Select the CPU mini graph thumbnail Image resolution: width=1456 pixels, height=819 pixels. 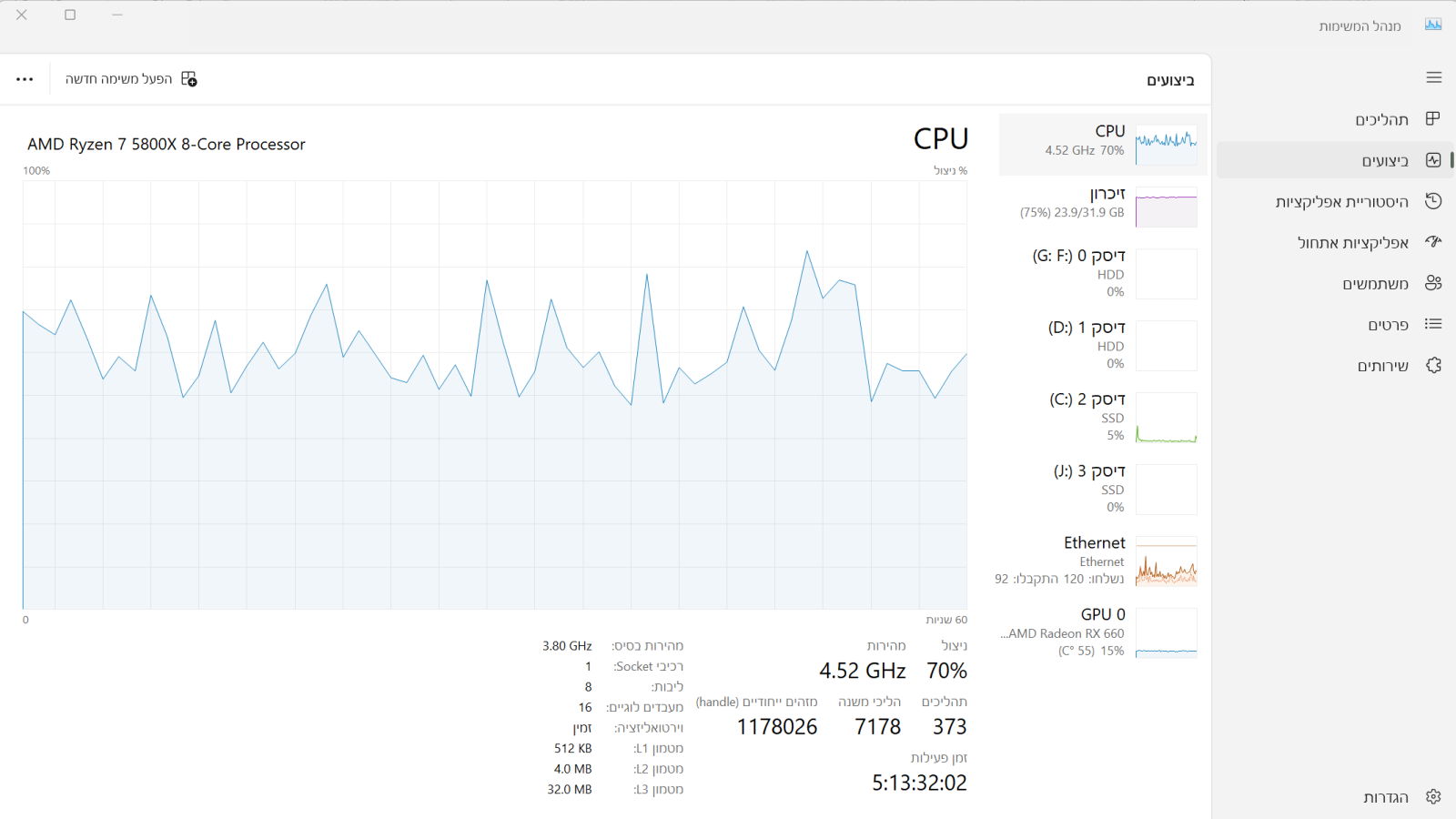[1166, 145]
